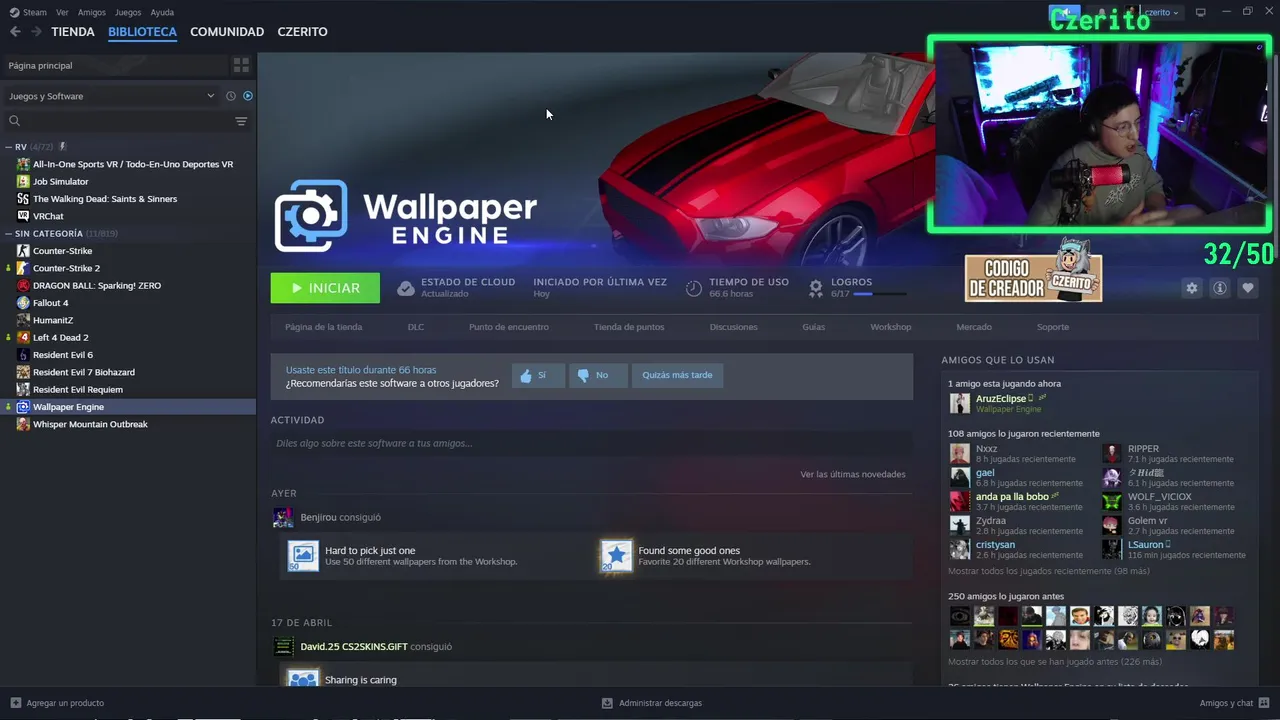Screen dimensions: 1280x720
Task: Open the DLC tab
Action: (416, 327)
